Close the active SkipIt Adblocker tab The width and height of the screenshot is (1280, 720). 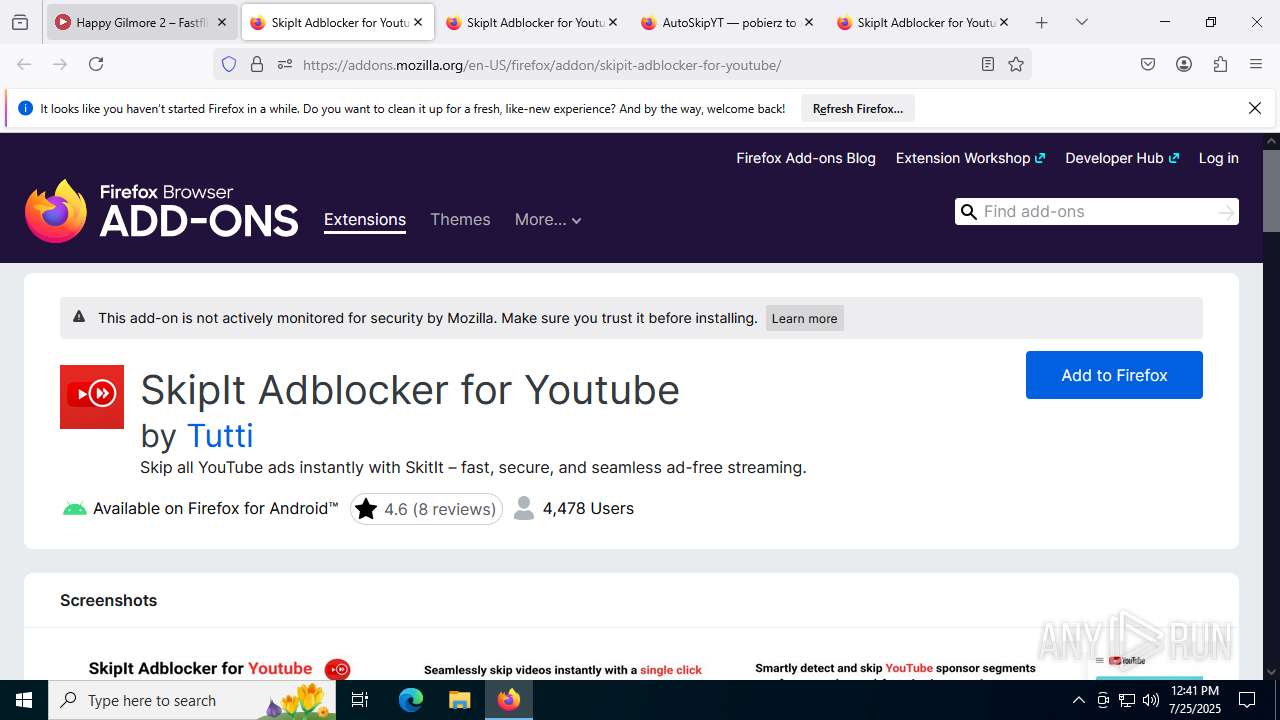(x=418, y=22)
